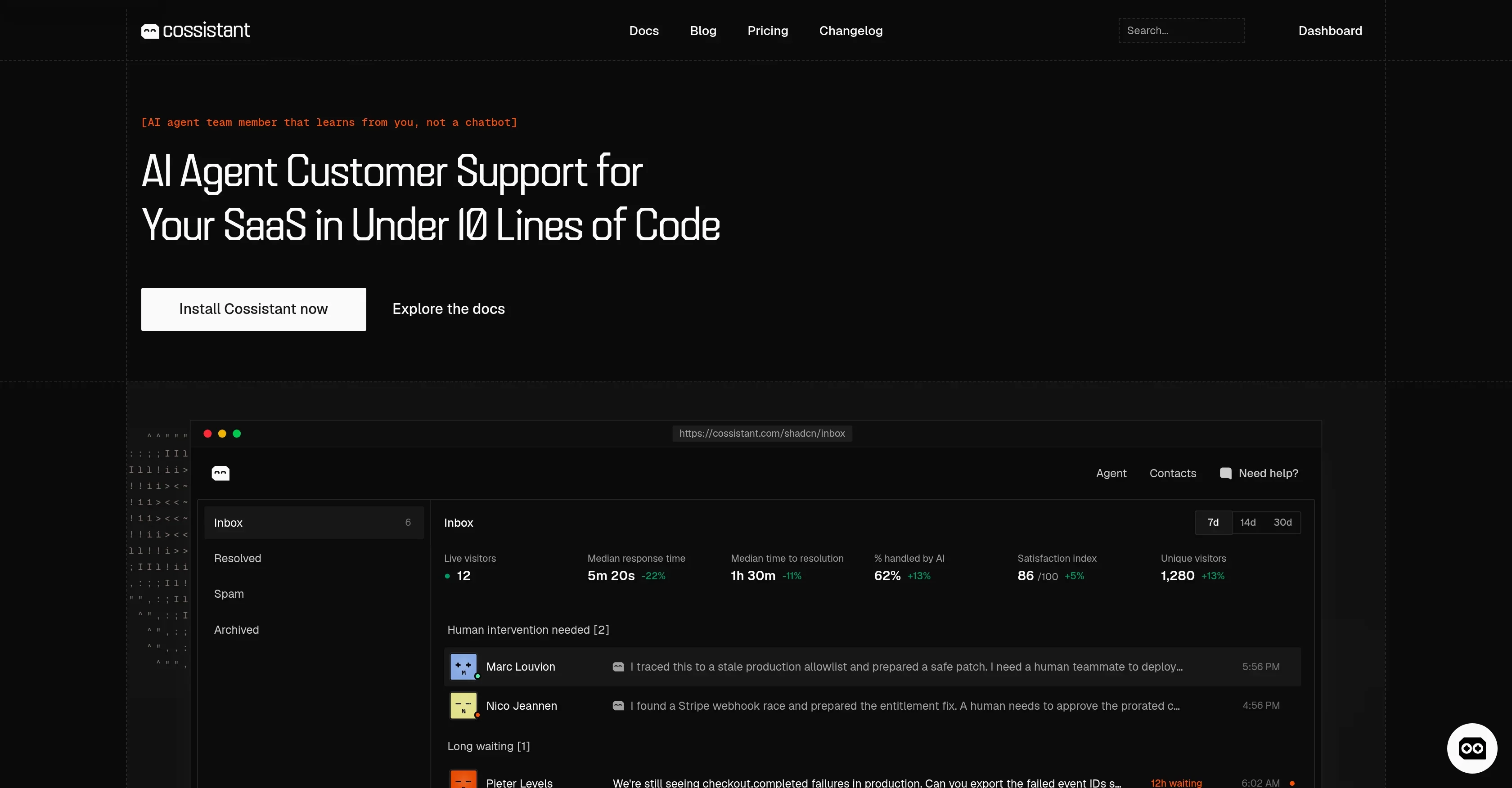Click AI bot icon in Nico Jeannen message
This screenshot has width=1512, height=788.
[x=618, y=706]
